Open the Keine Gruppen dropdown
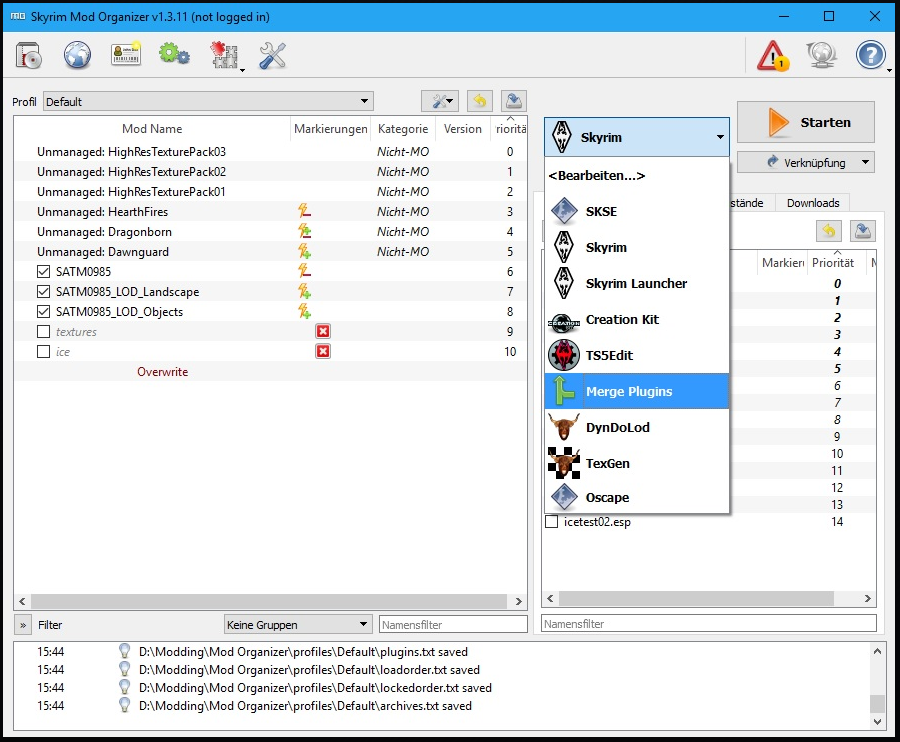The image size is (900, 742). tap(297, 624)
